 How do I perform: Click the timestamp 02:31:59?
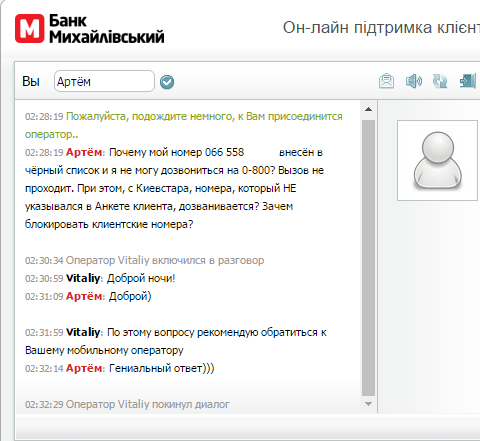(44, 333)
